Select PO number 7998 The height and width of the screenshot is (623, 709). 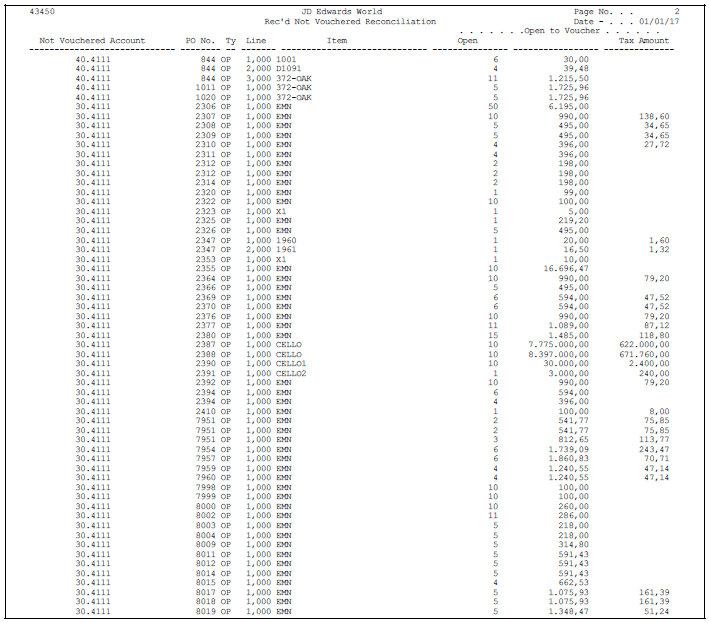tap(205, 487)
